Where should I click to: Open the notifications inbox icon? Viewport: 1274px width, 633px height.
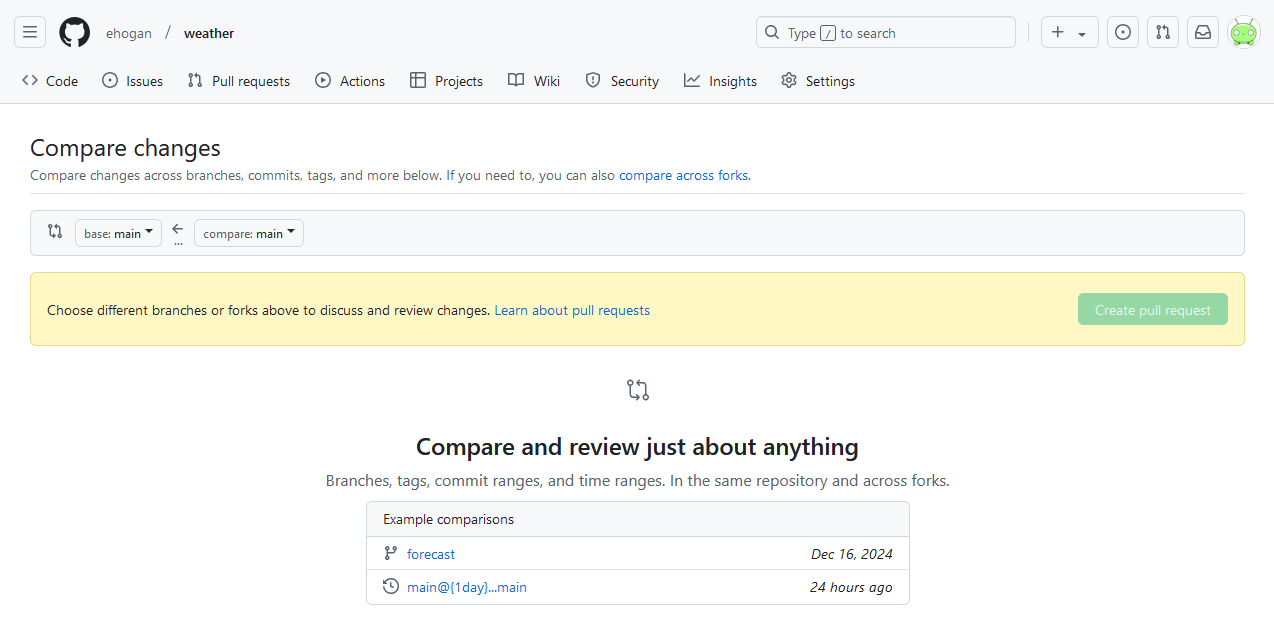1203,32
